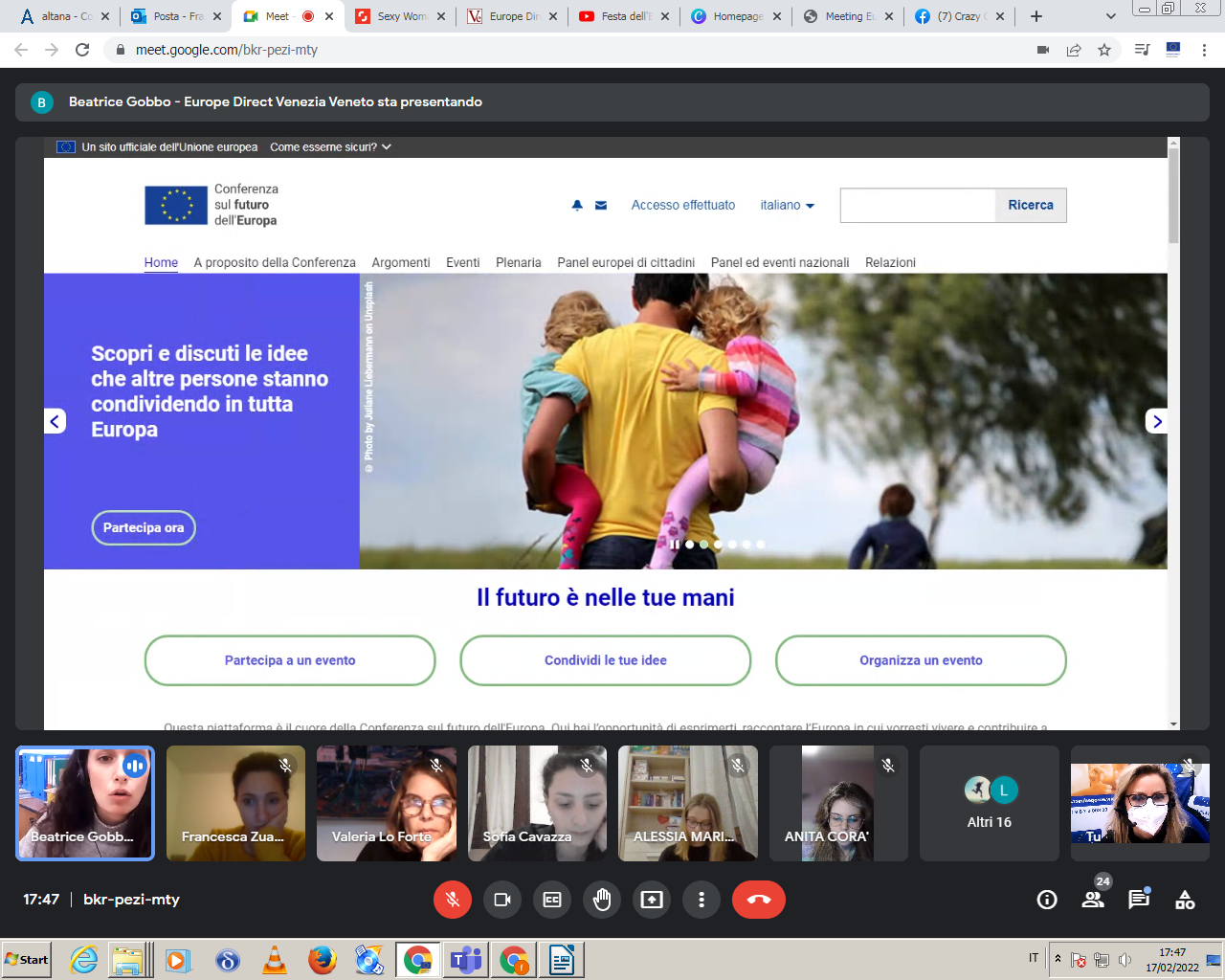Image resolution: width=1225 pixels, height=980 pixels.
Task: Open Internet Explorer from taskbar
Action: click(x=84, y=960)
